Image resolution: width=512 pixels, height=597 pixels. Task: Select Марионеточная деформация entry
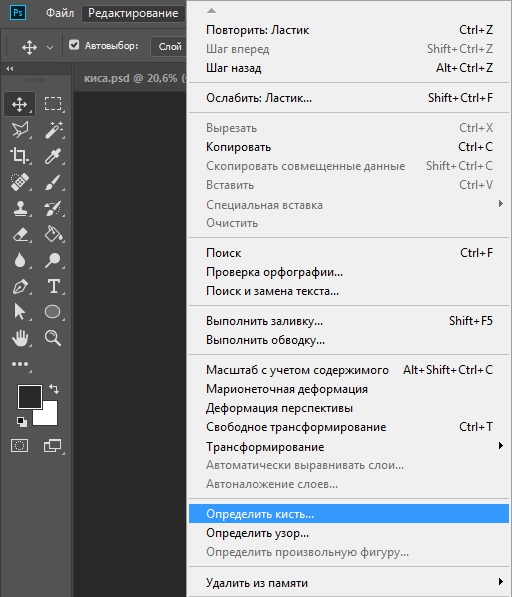pyautogui.click(x=349, y=389)
